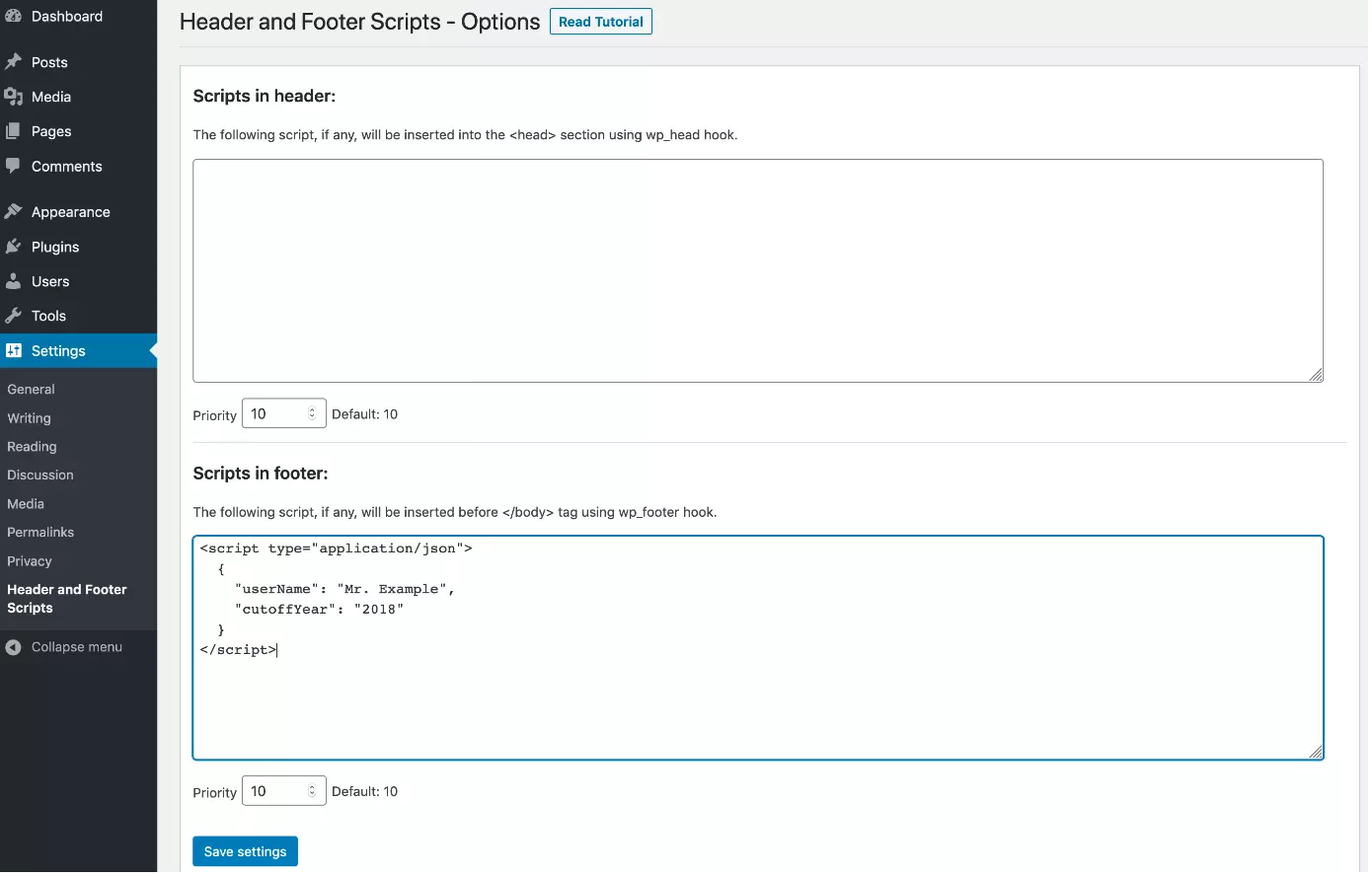Click the "cutoffYear": "2018" line
This screenshot has height=877, width=1372.
tap(320, 610)
